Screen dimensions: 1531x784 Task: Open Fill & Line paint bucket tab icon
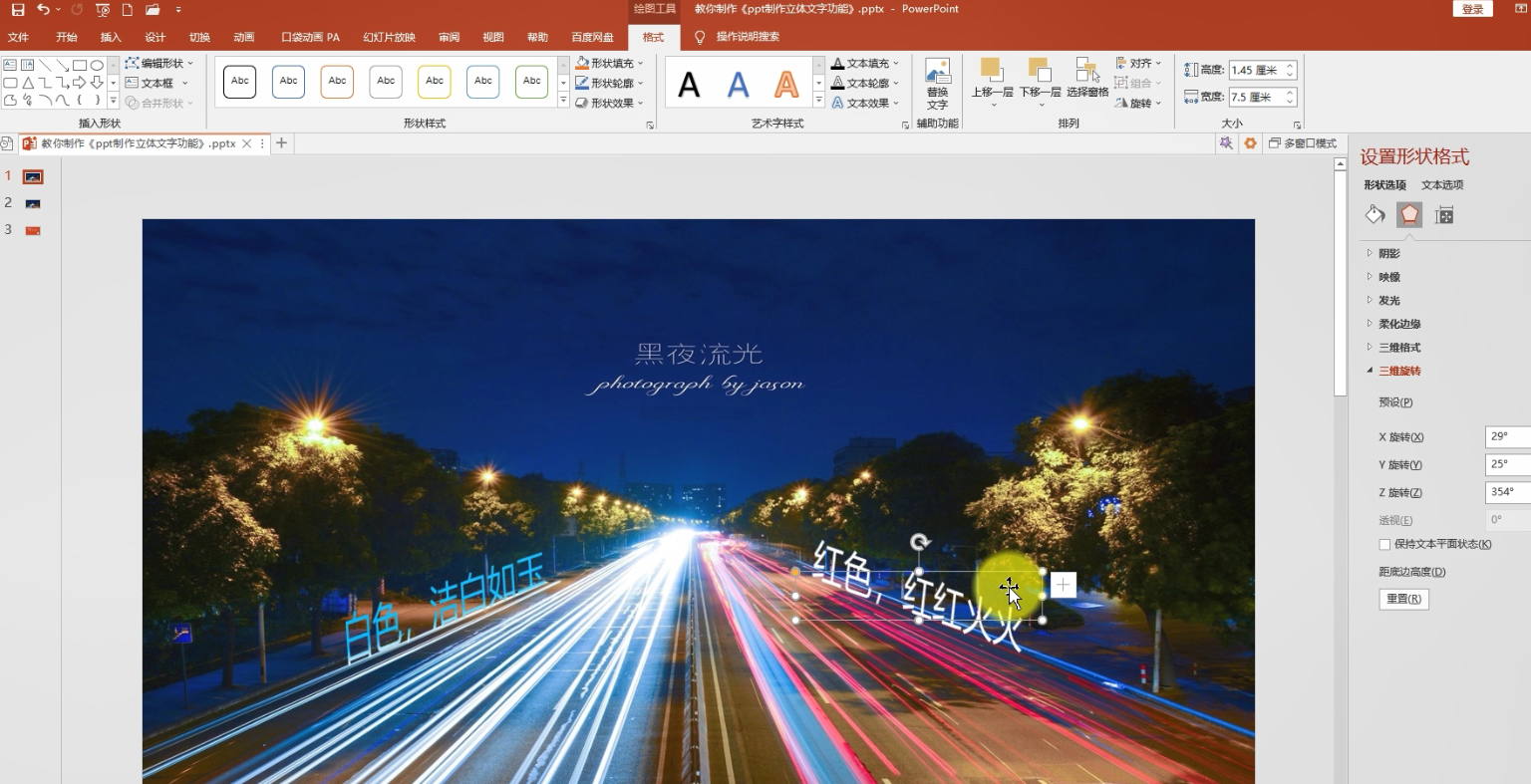(x=1376, y=214)
